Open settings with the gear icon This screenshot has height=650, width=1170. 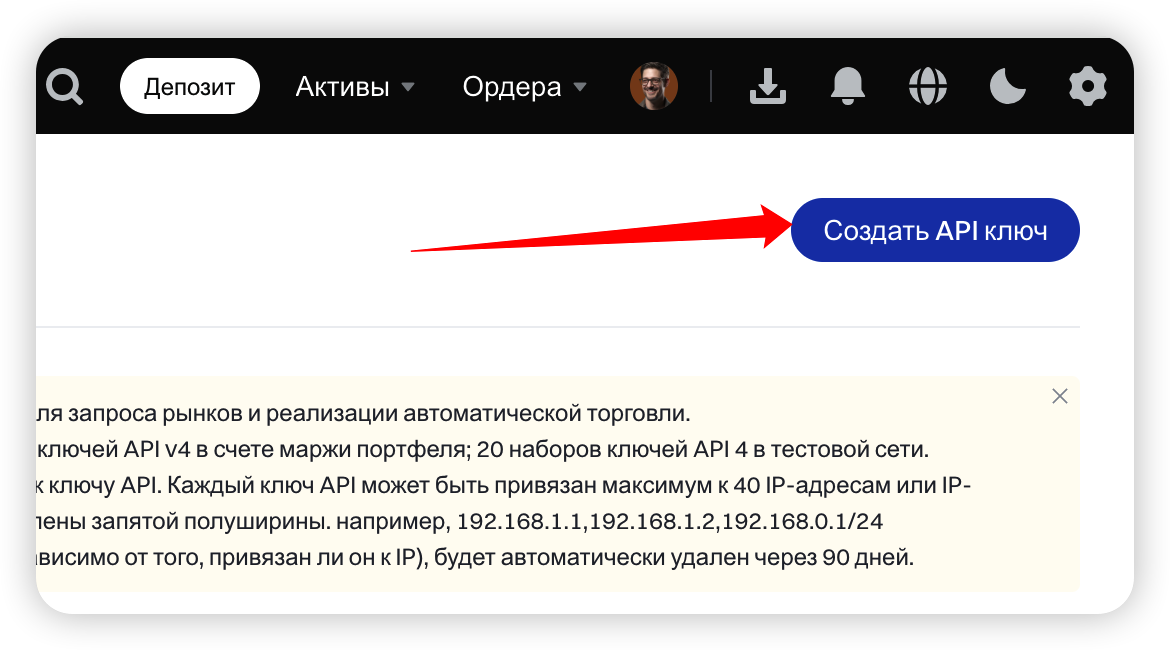(1088, 87)
